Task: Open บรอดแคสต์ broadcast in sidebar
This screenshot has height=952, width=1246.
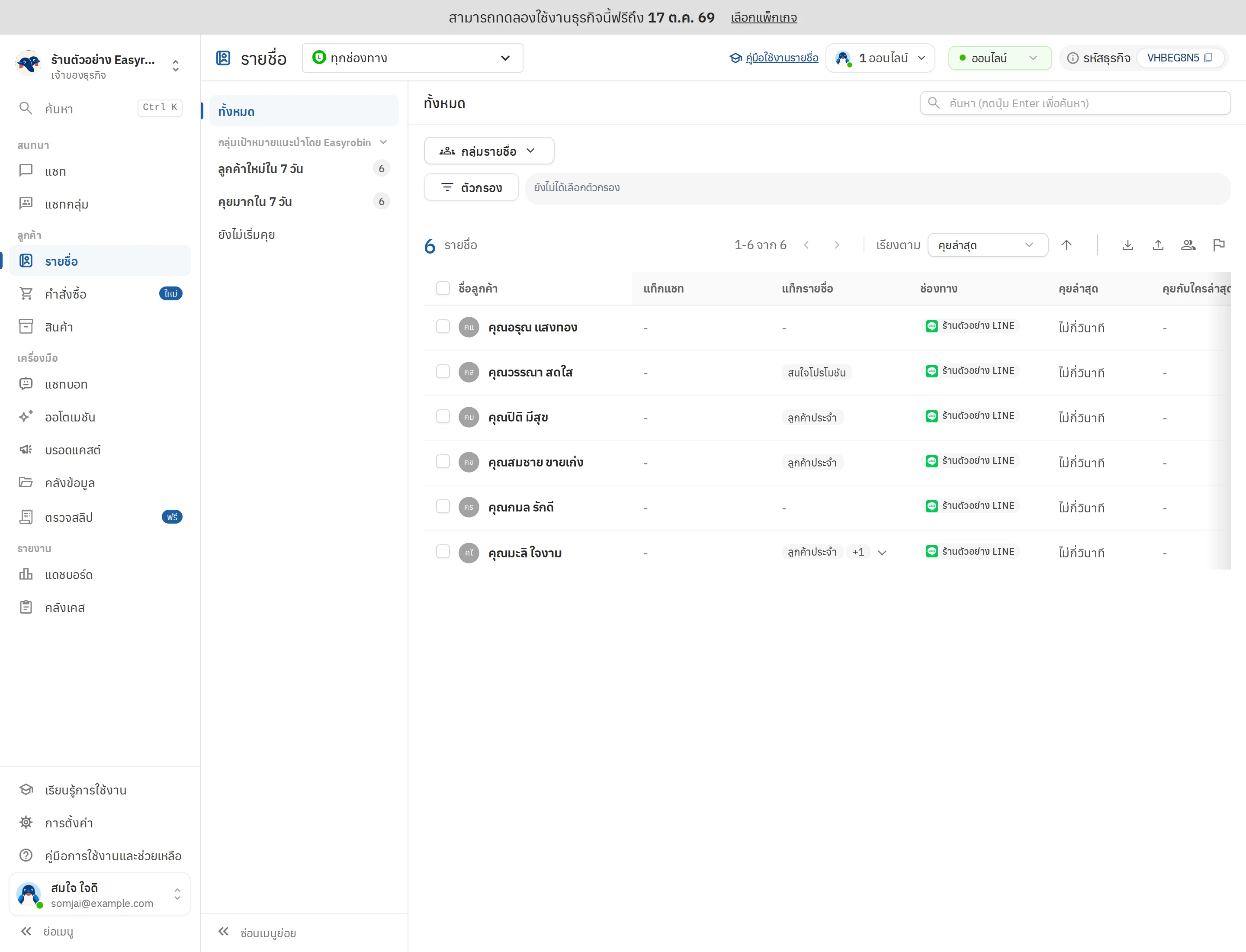Action: (x=100, y=450)
